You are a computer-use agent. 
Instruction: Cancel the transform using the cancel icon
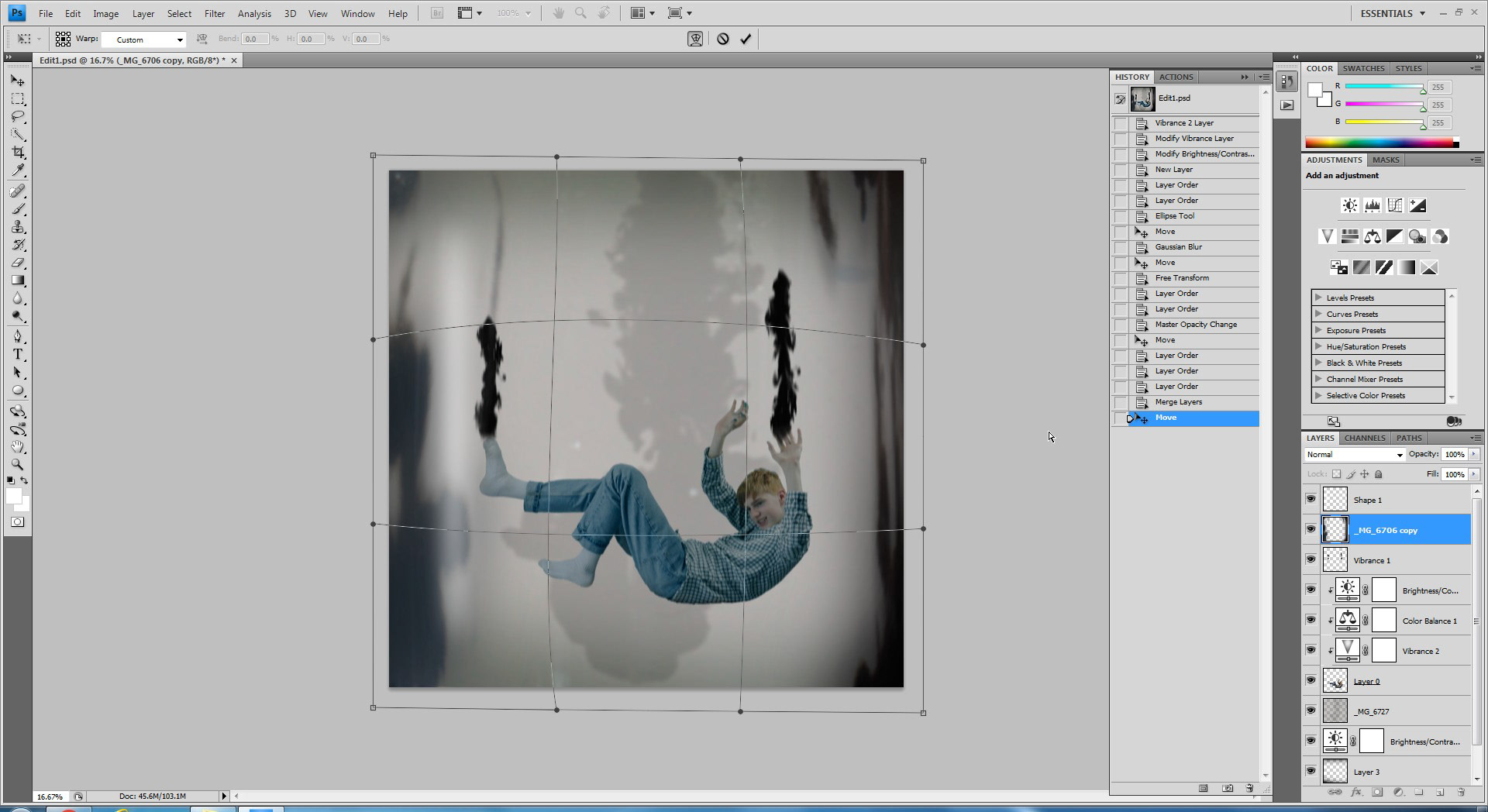[722, 39]
